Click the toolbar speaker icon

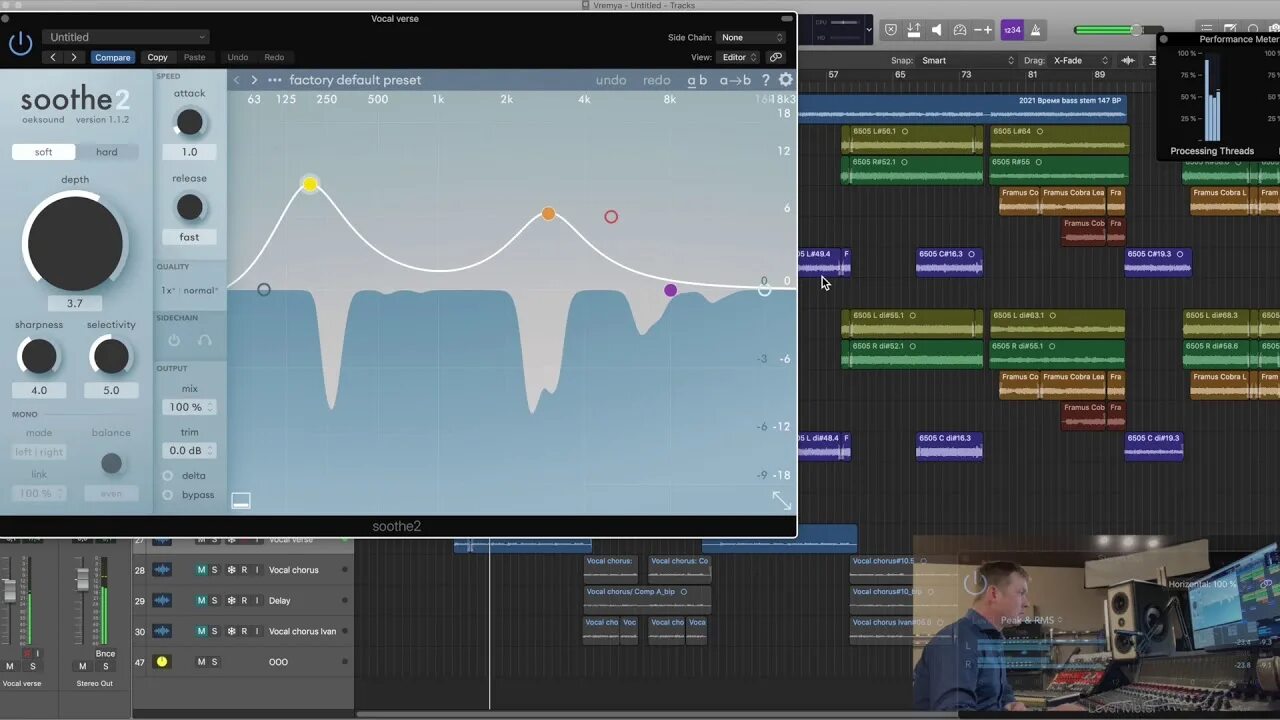pos(937,30)
